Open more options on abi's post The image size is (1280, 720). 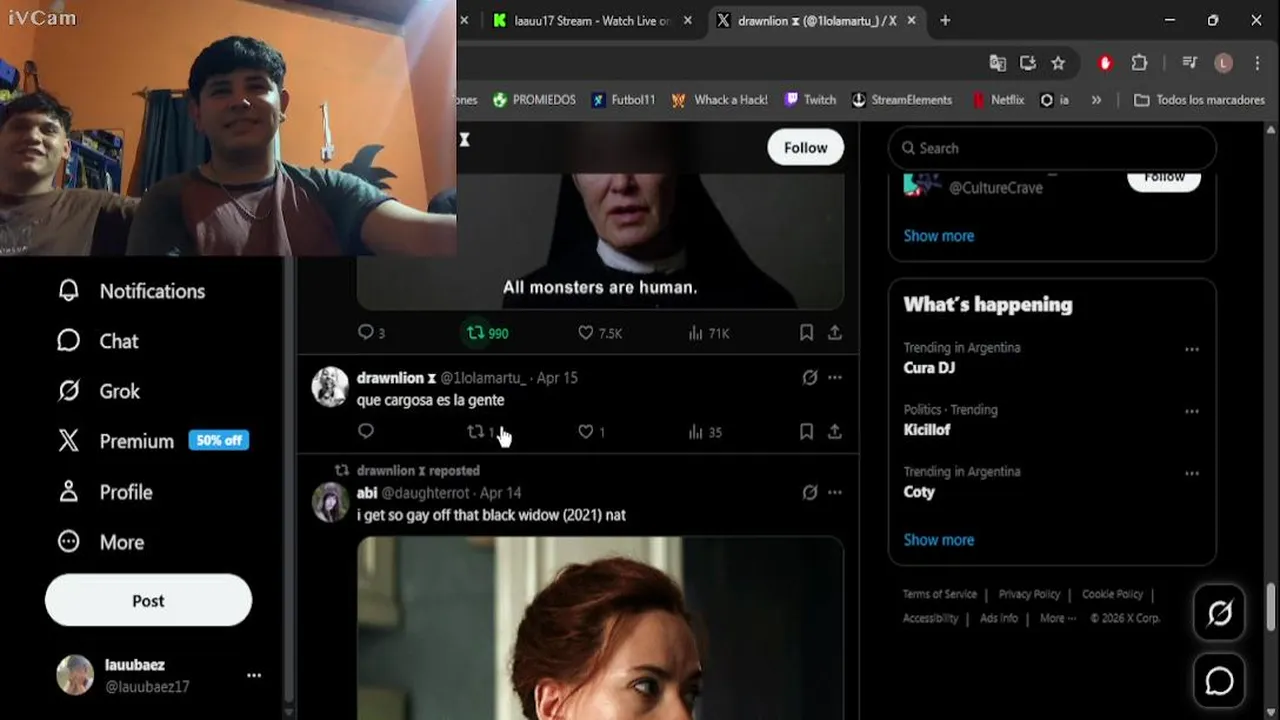(835, 492)
